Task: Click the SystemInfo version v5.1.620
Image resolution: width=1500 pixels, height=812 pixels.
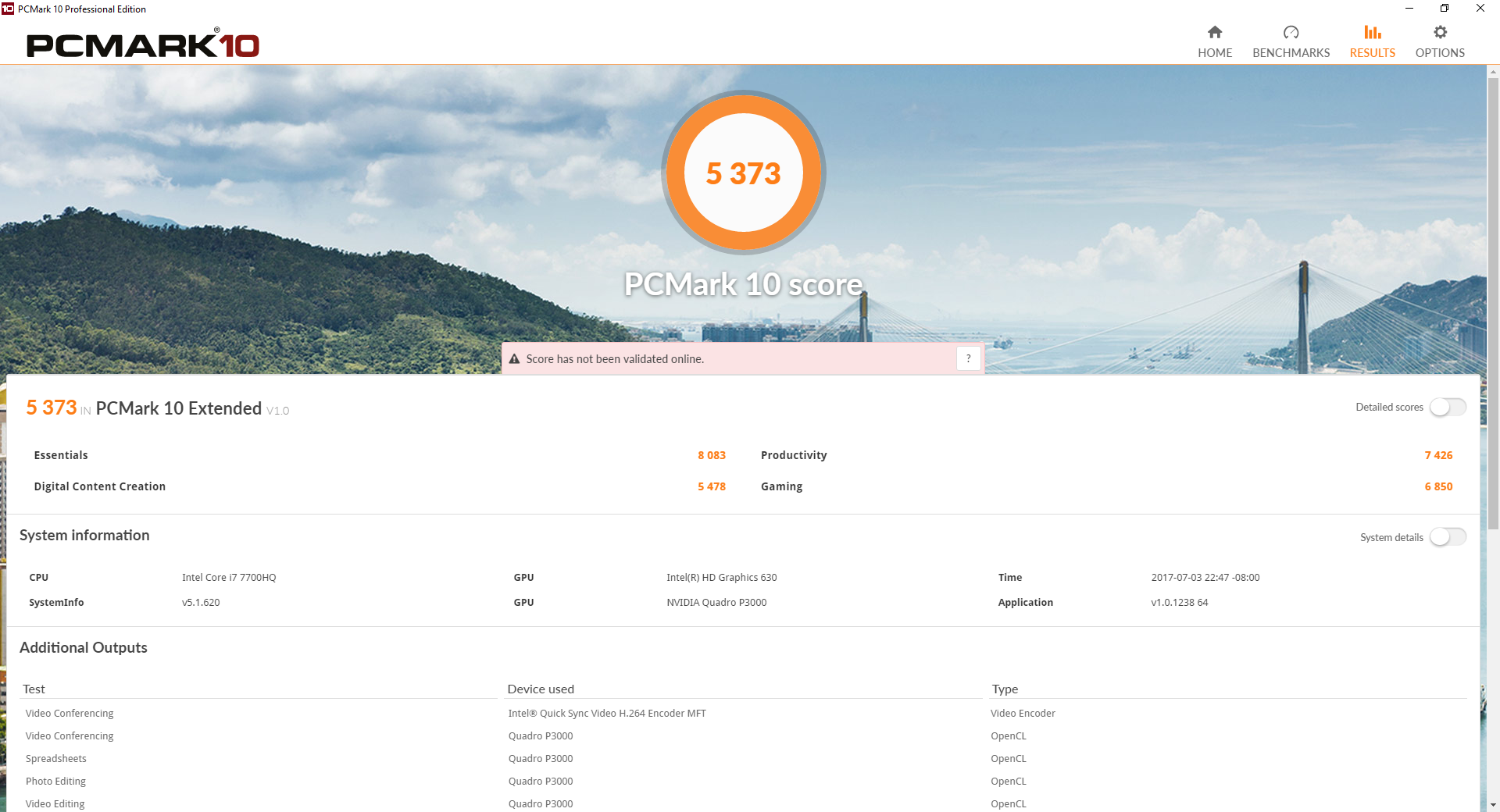Action: [201, 603]
